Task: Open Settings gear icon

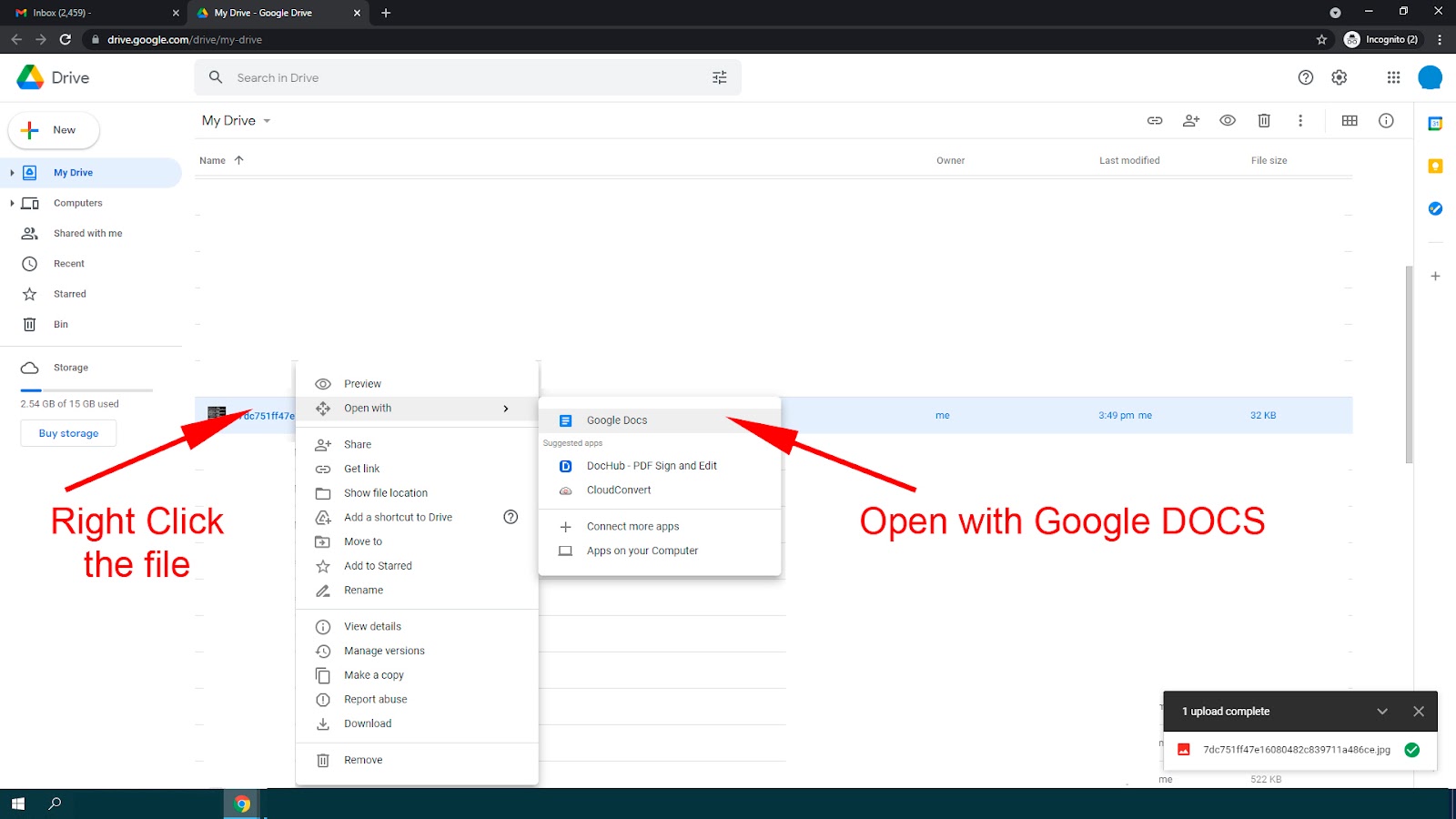Action: click(1339, 77)
